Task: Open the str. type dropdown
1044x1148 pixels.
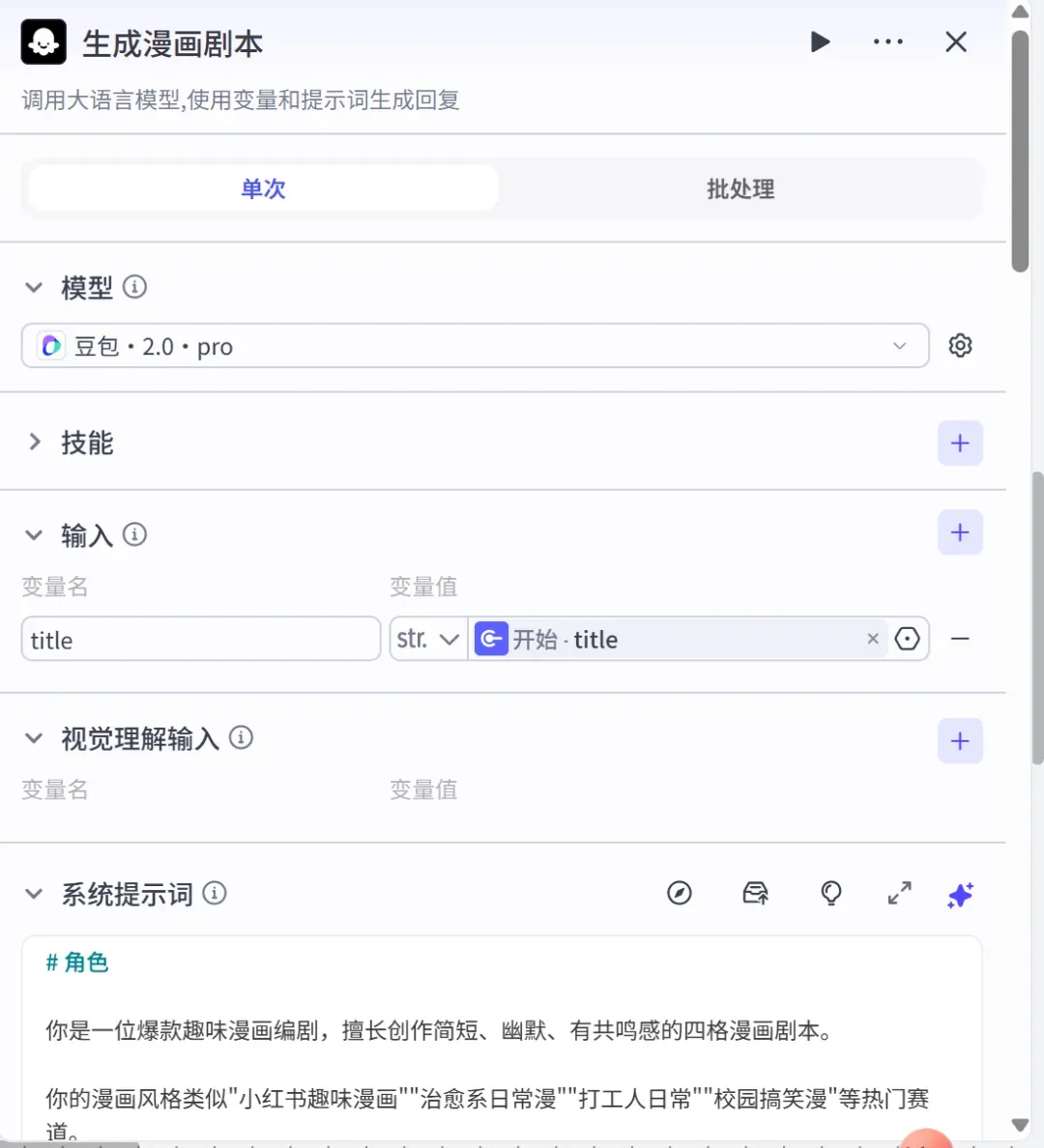Action: click(428, 639)
